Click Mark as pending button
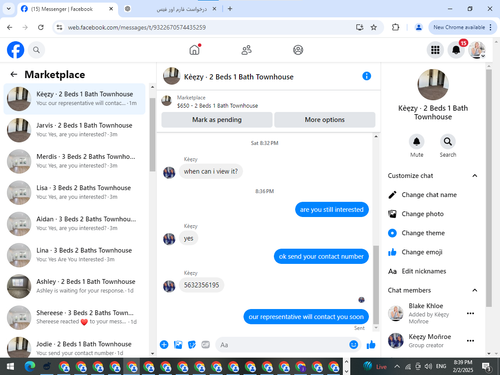 point(217,120)
